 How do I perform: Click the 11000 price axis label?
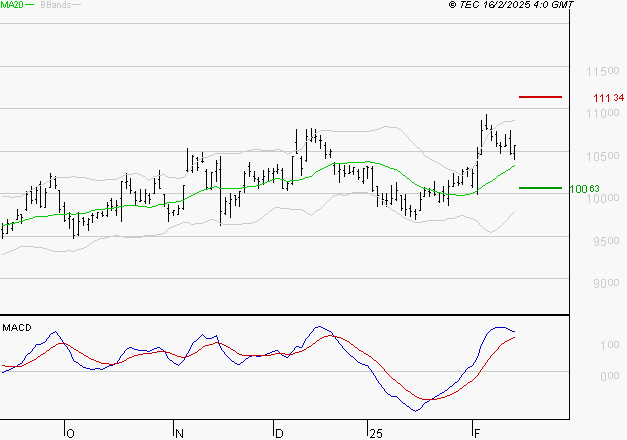click(603, 114)
